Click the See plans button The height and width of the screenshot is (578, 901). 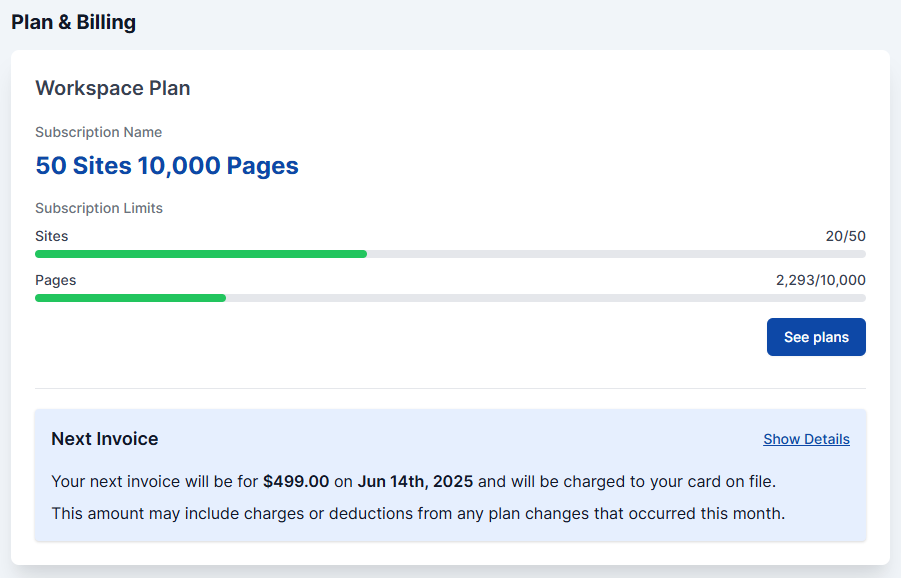click(x=816, y=337)
